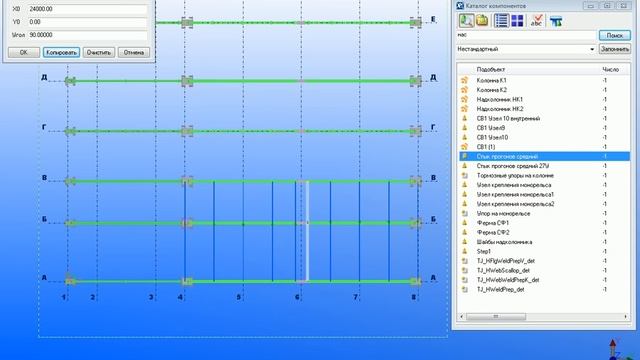
Task: Click the icon beside СВ1 (1)
Action: pos(464,147)
